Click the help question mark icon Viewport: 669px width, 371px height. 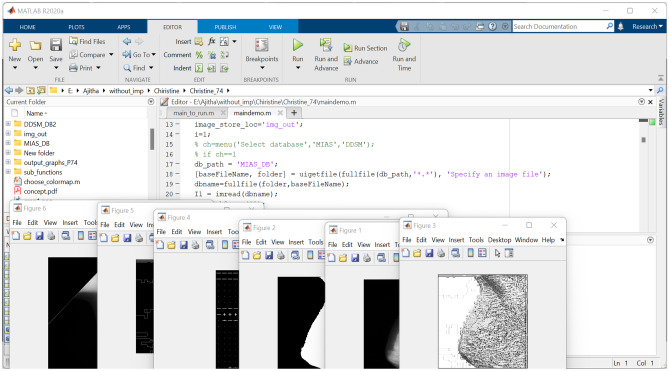pyautogui.click(x=492, y=26)
